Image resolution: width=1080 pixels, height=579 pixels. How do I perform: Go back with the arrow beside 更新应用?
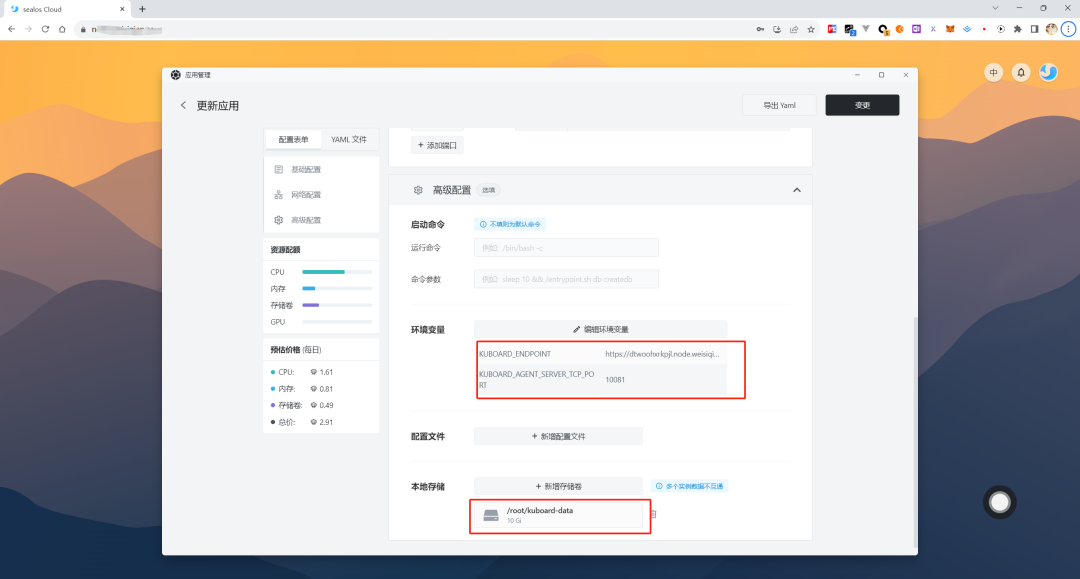click(183, 105)
